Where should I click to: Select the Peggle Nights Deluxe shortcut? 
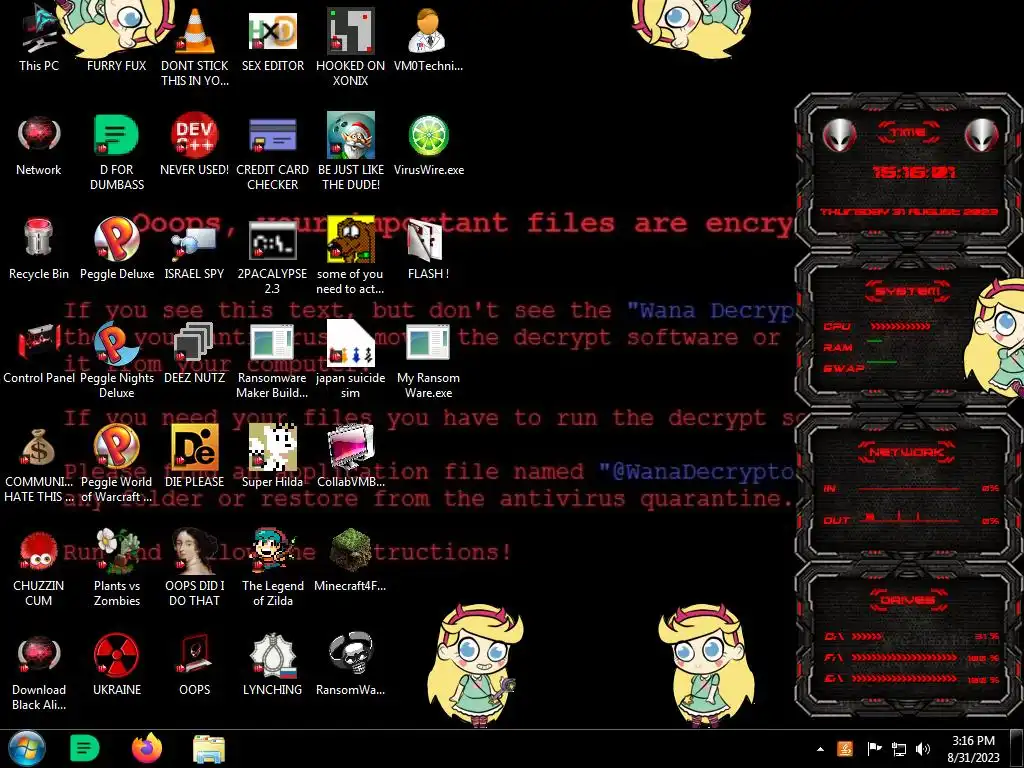coord(116,359)
